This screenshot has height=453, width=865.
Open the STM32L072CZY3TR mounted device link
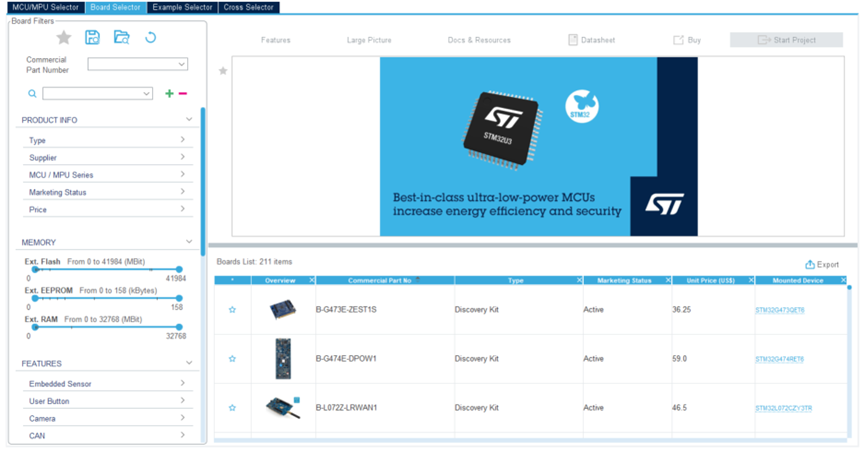point(783,408)
